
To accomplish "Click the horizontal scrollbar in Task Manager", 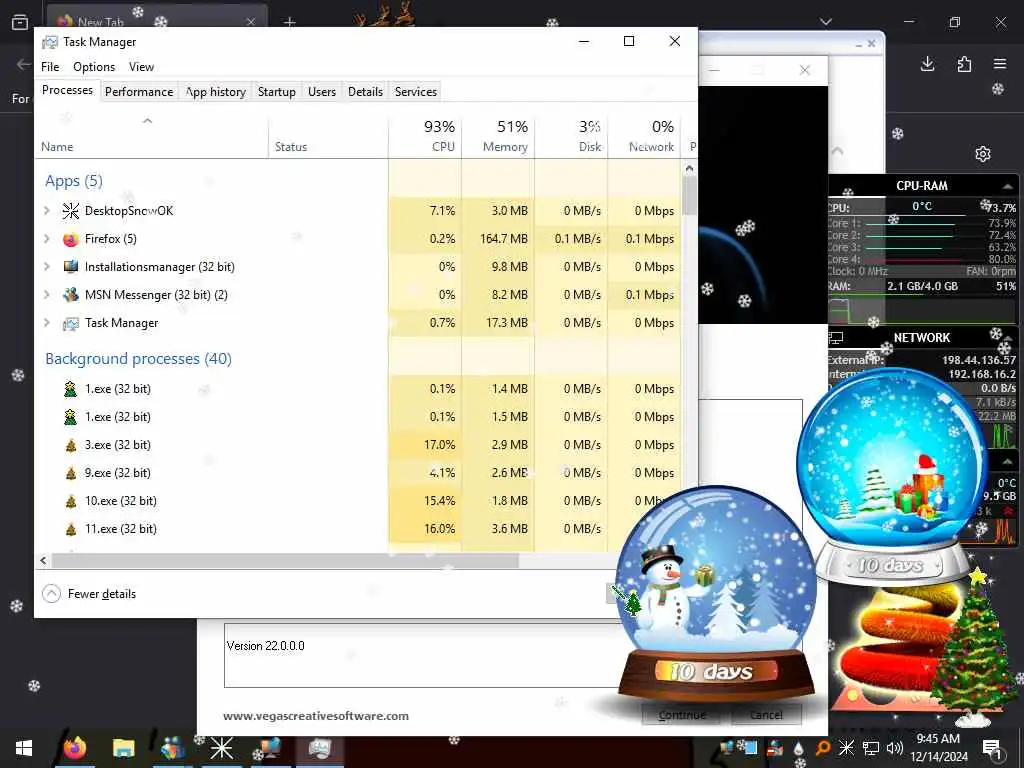I will coord(285,560).
